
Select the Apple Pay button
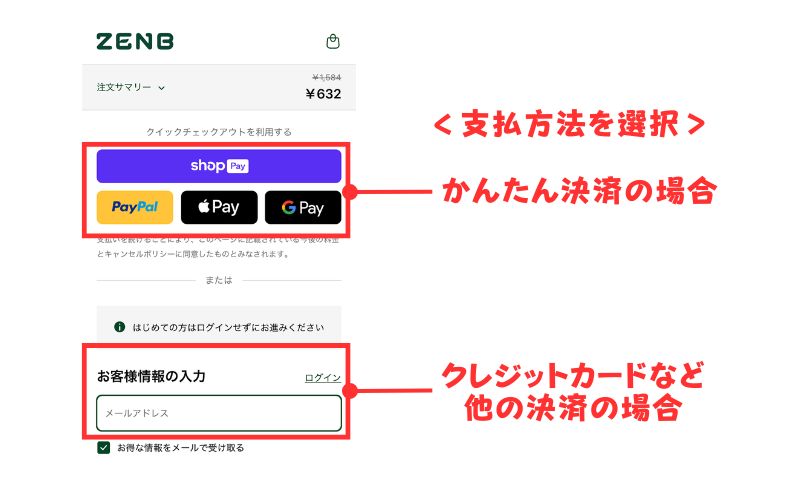pos(219,207)
